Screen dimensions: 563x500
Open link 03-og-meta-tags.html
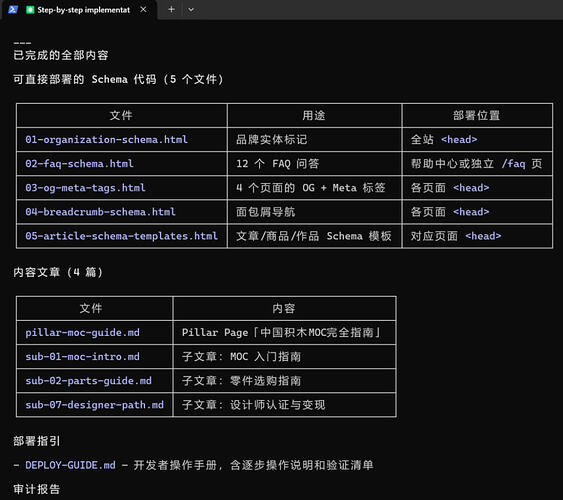click(85, 188)
